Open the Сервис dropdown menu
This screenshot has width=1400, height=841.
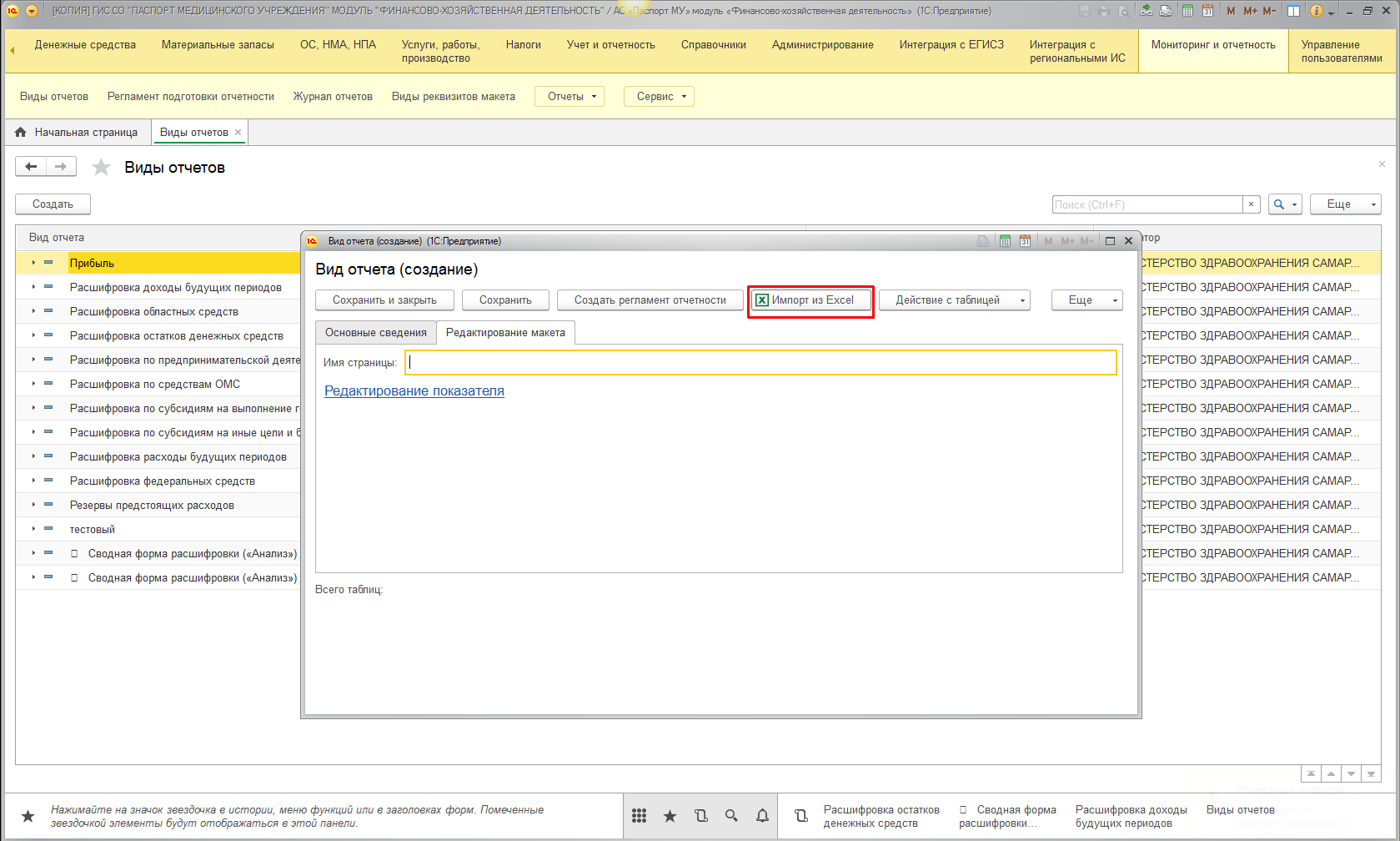pos(659,97)
